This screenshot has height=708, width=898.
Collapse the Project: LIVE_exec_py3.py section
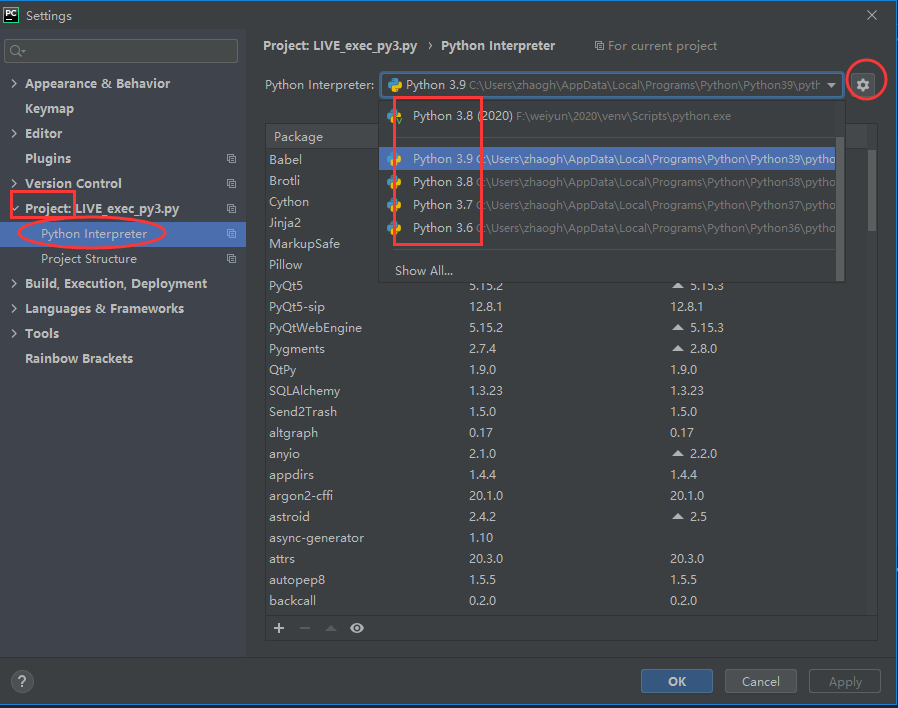tap(15, 209)
